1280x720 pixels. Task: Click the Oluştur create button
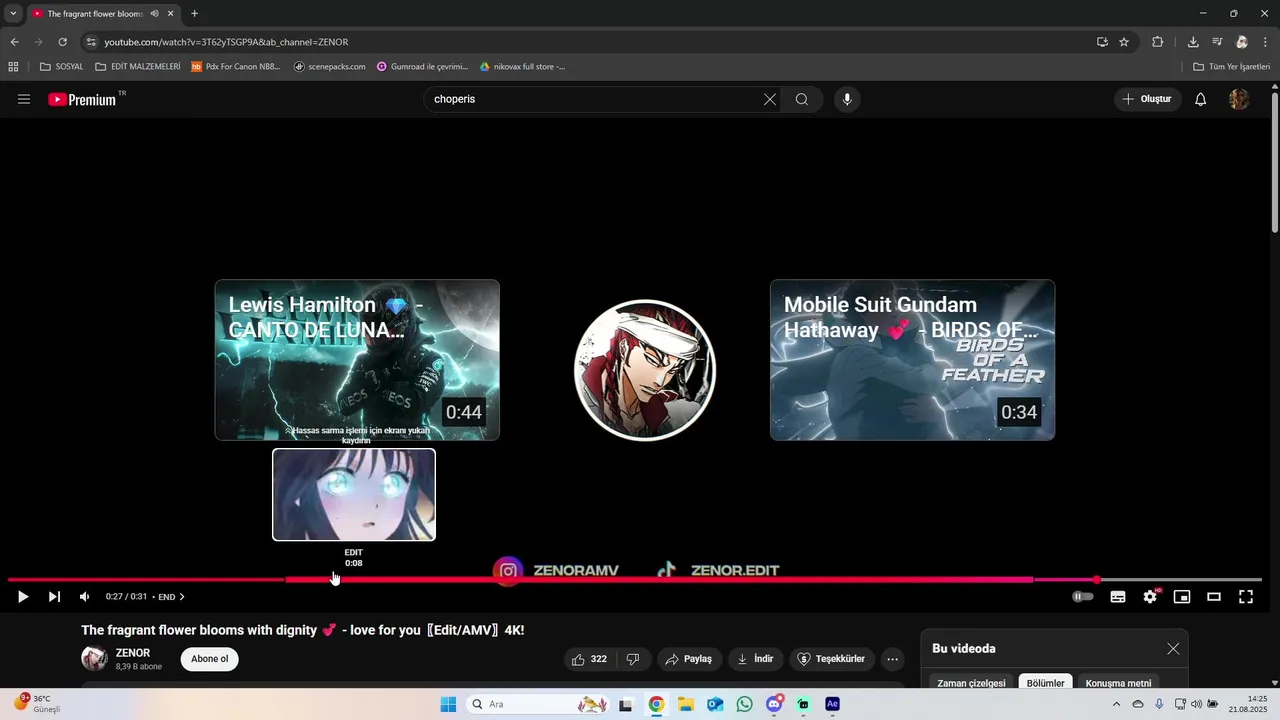1147,99
